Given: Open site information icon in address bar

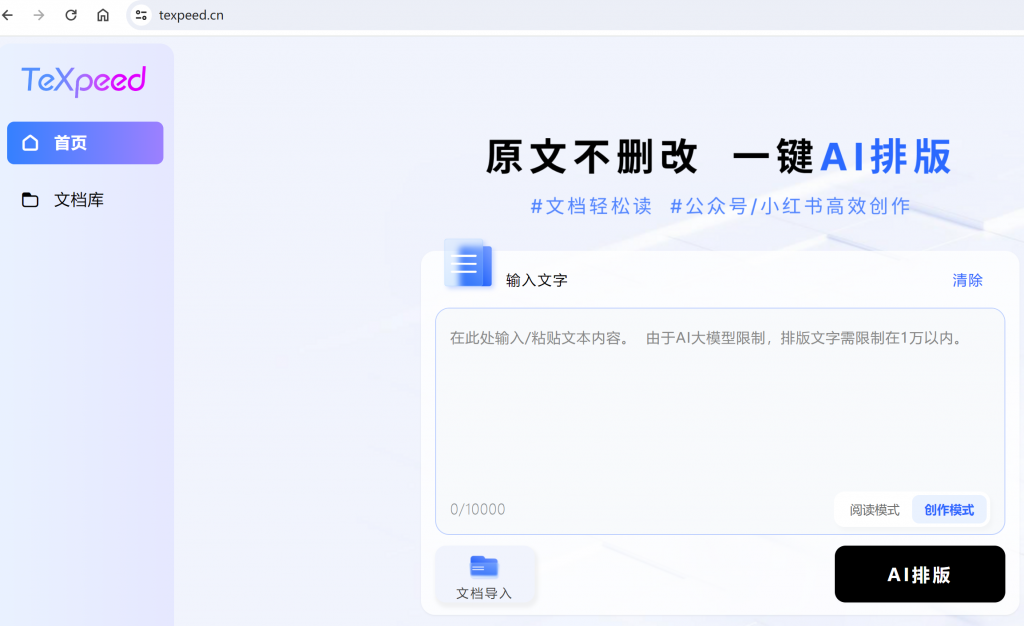Looking at the screenshot, I should [x=141, y=15].
